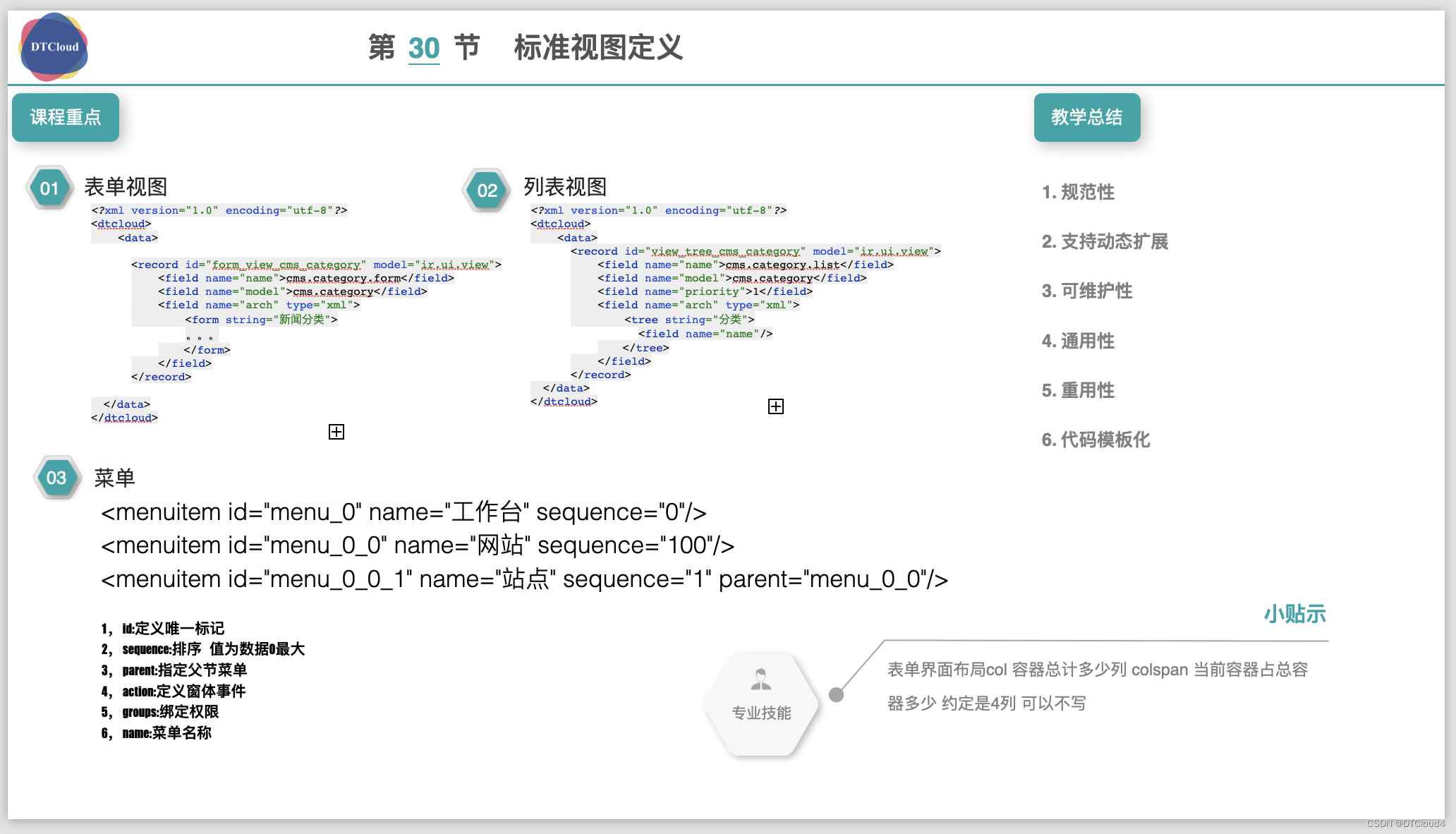Viewport: 1456px width, 834px height.
Task: Click the menu_0_0_1 menuitem line
Action: pos(523,579)
